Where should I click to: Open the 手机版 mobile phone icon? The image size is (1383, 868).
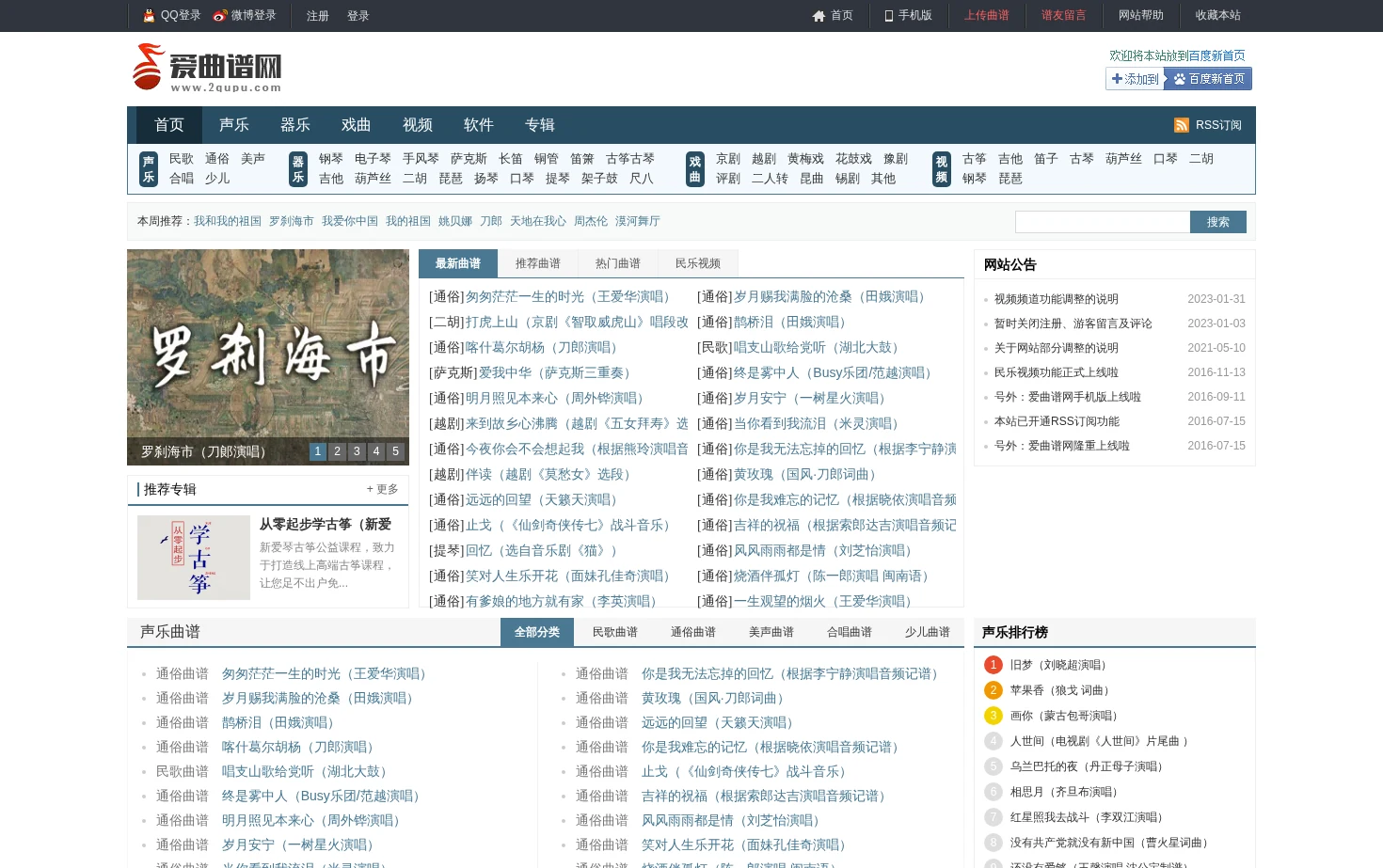(x=889, y=16)
